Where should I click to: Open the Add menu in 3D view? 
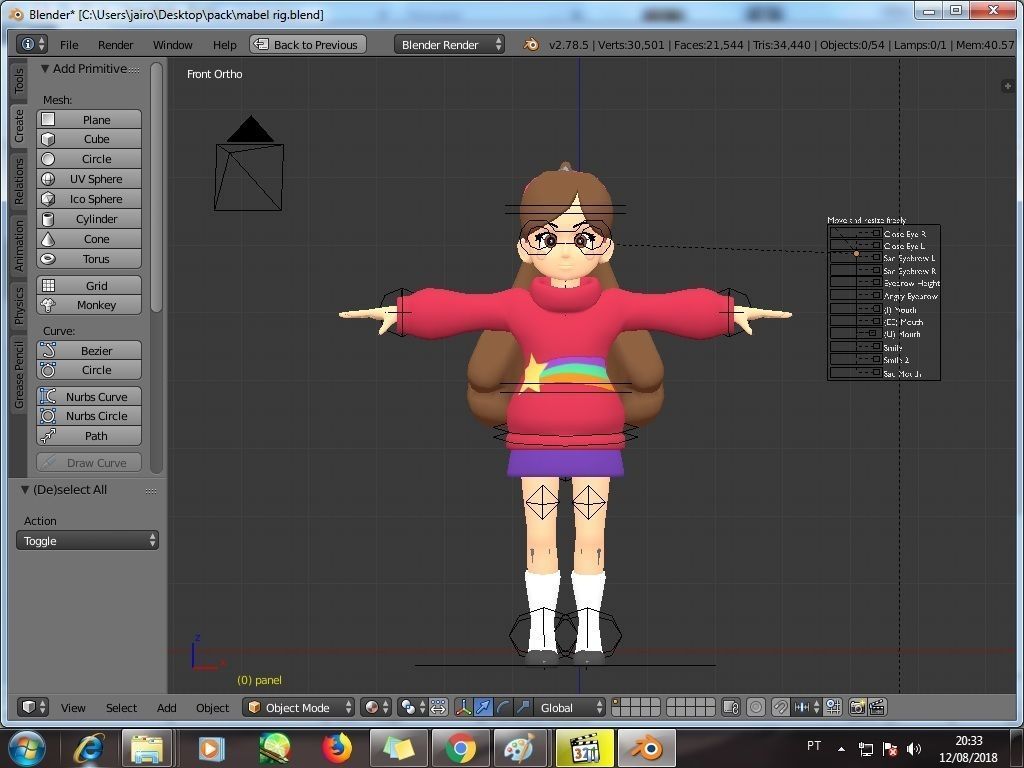tap(167, 707)
